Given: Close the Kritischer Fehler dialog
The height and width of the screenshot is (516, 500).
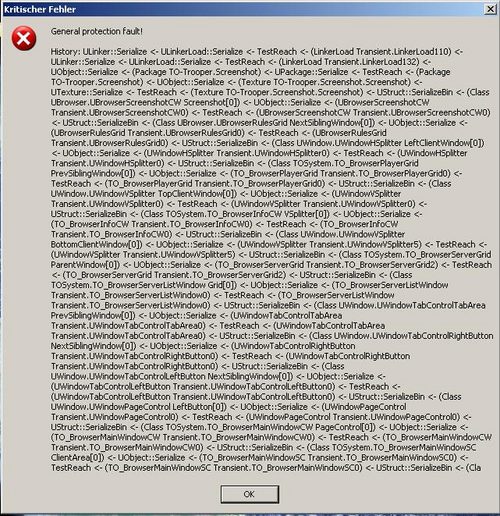Looking at the screenshot, I should 490,9.
